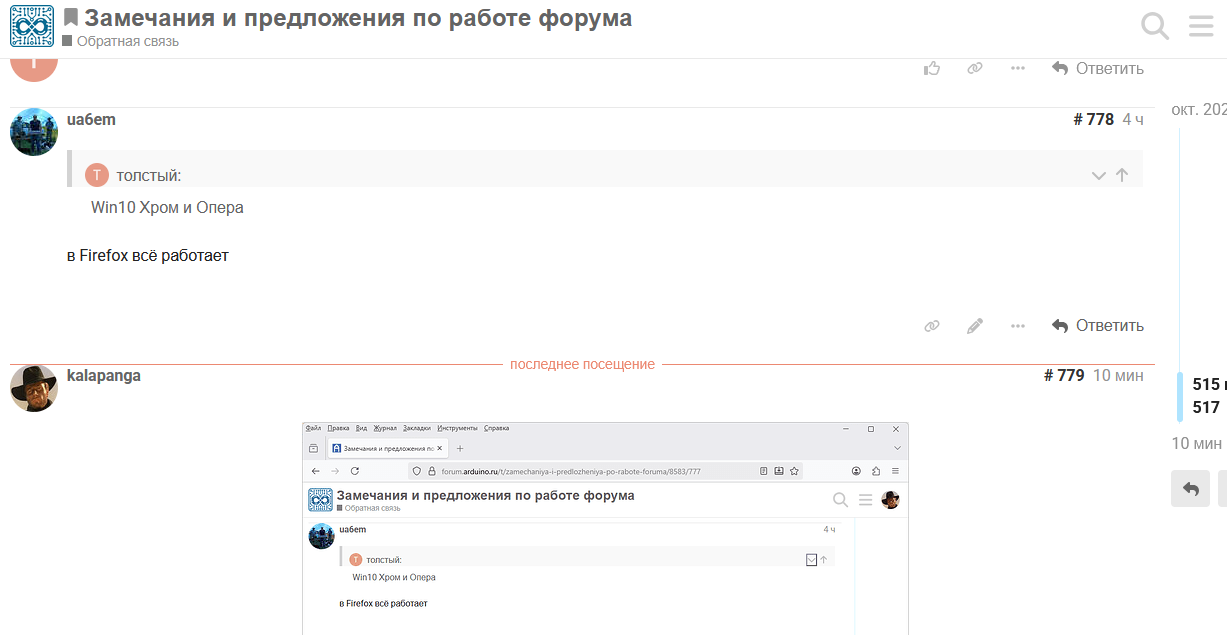Grab the blue timeline scroller handle
This screenshot has width=1227, height=635.
pyautogui.click(x=1180, y=397)
